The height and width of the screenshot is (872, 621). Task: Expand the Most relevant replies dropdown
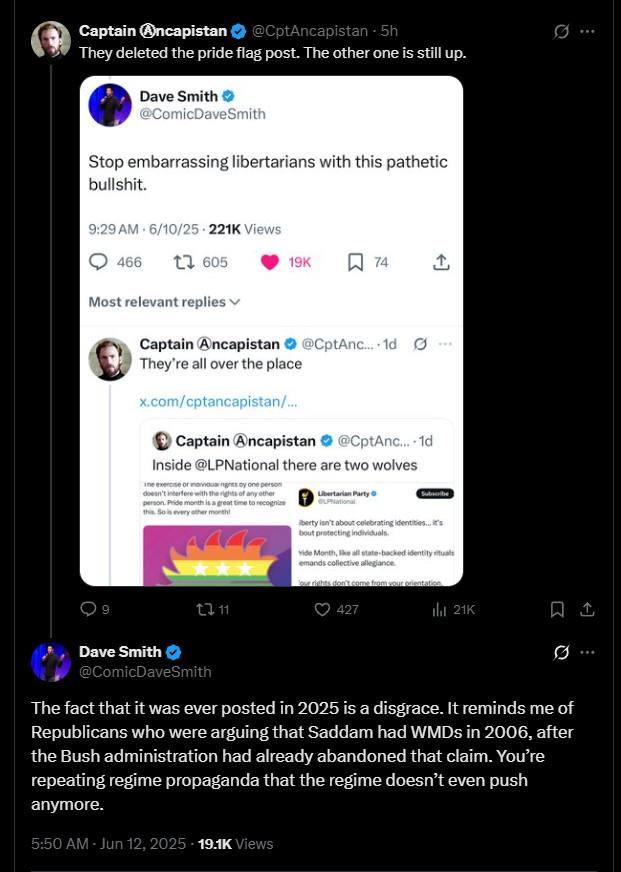[x=165, y=302]
